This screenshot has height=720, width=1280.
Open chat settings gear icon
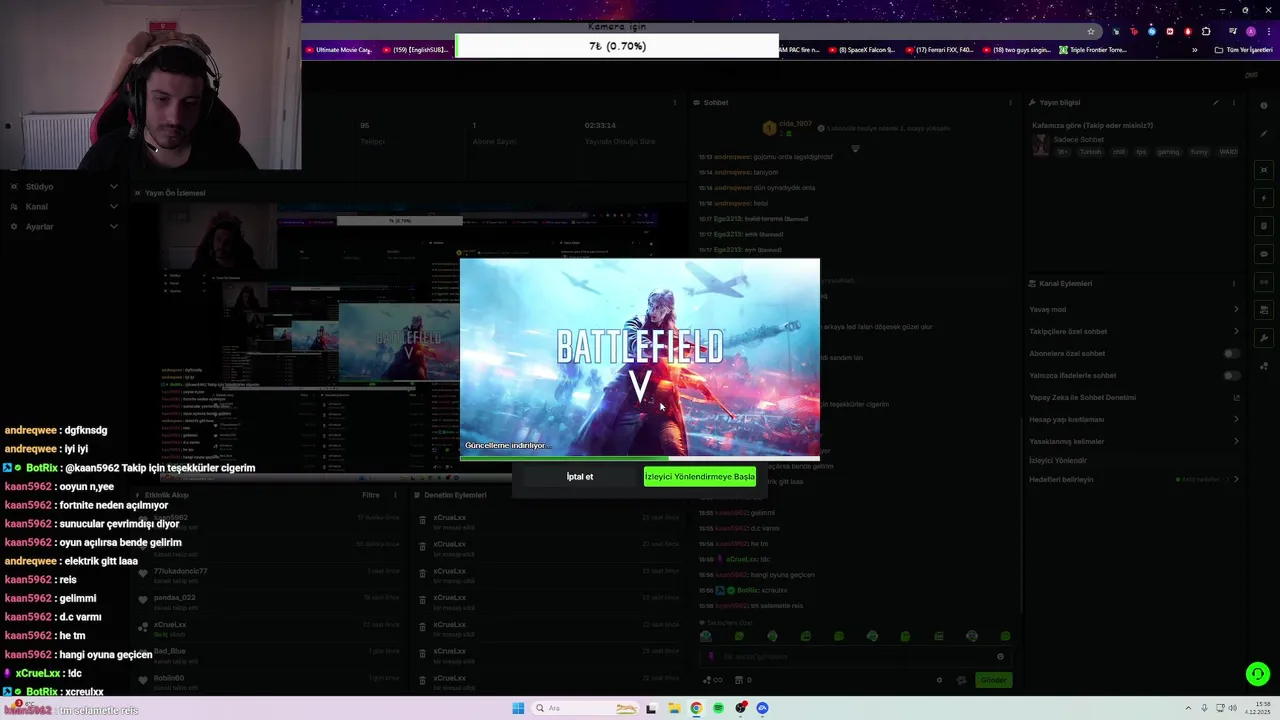[939, 680]
